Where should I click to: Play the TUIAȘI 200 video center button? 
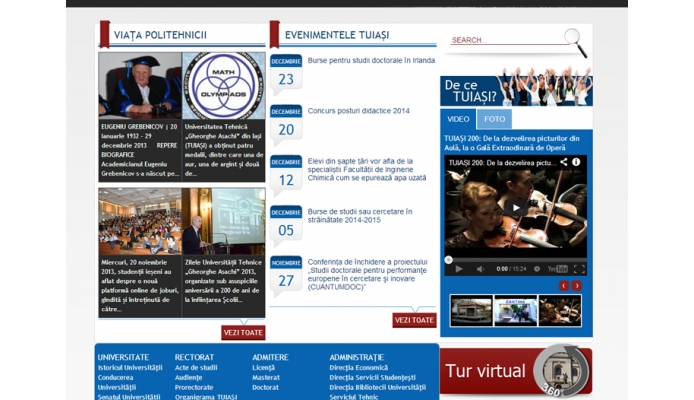tap(516, 207)
